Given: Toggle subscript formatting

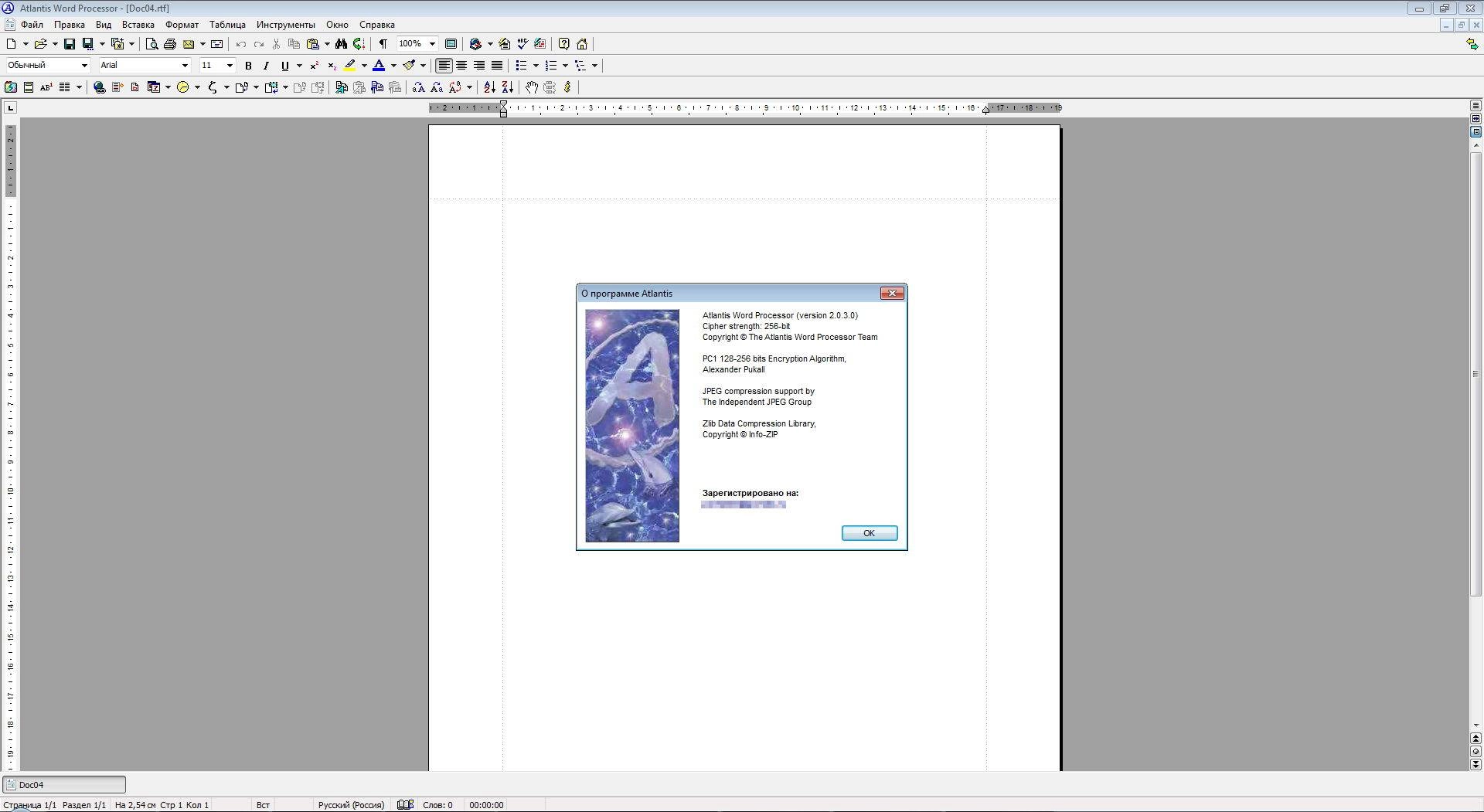Looking at the screenshot, I should point(332,66).
